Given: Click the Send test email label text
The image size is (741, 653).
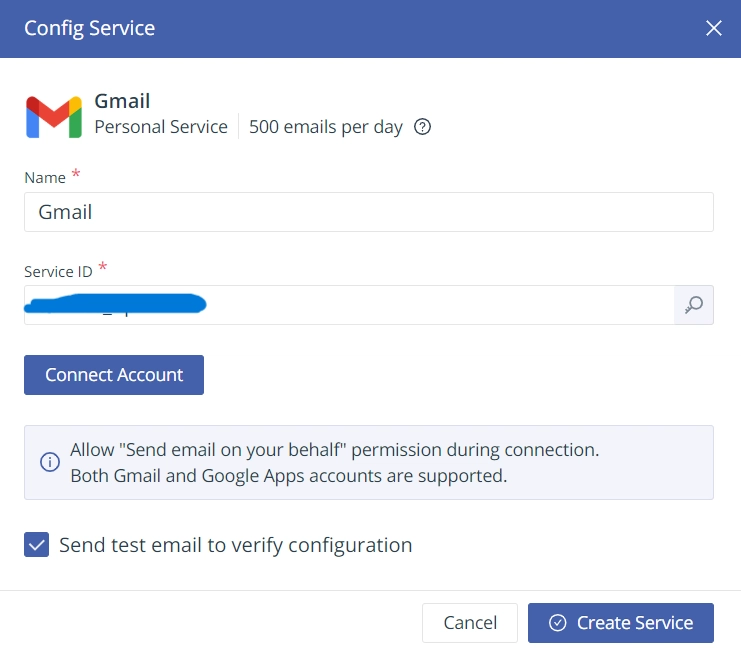Looking at the screenshot, I should click(x=235, y=544).
